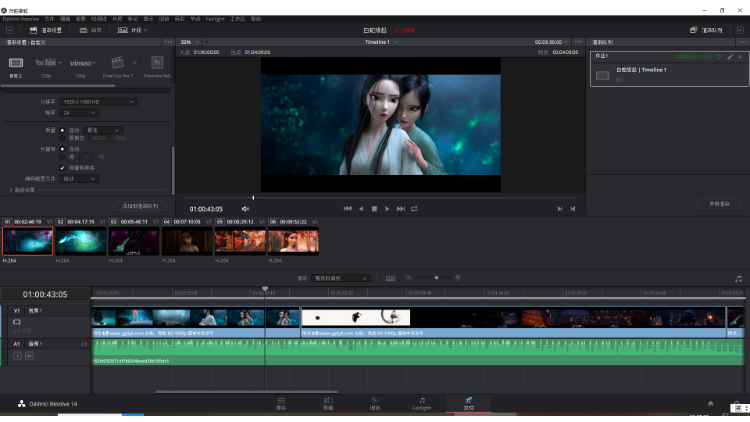Toggle the Tape button in top toolbar
The image size is (750, 422).
tap(90, 30)
